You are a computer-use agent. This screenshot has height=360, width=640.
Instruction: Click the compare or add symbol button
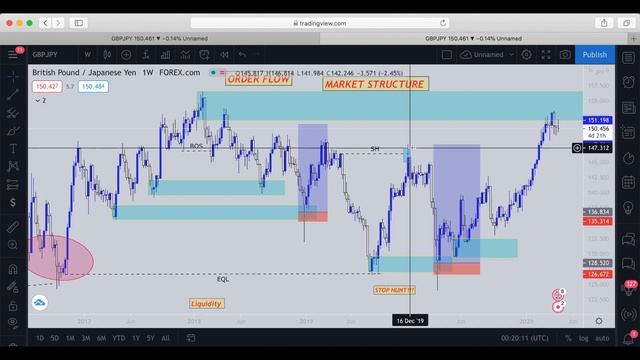(126, 54)
